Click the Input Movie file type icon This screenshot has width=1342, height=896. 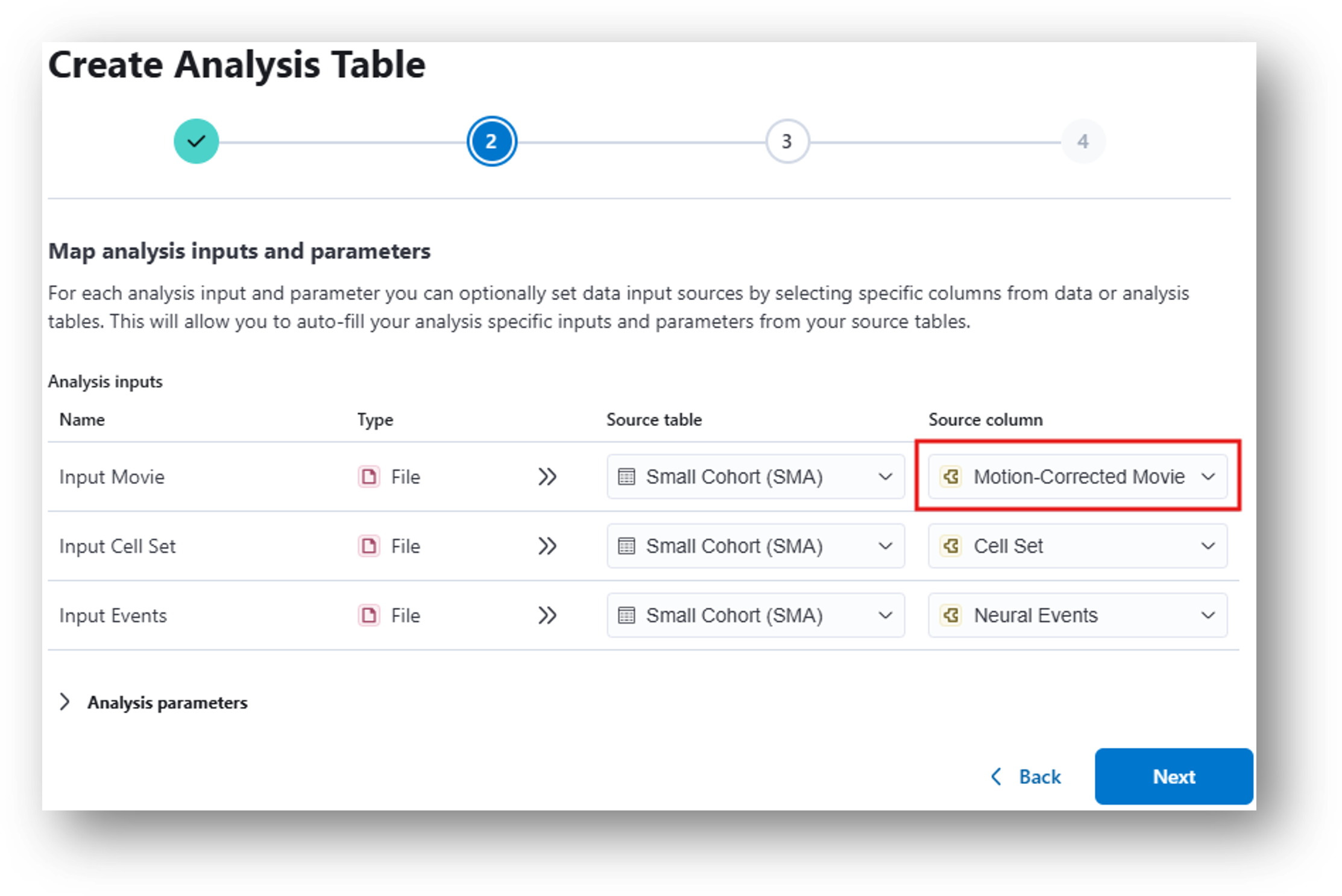[x=369, y=477]
